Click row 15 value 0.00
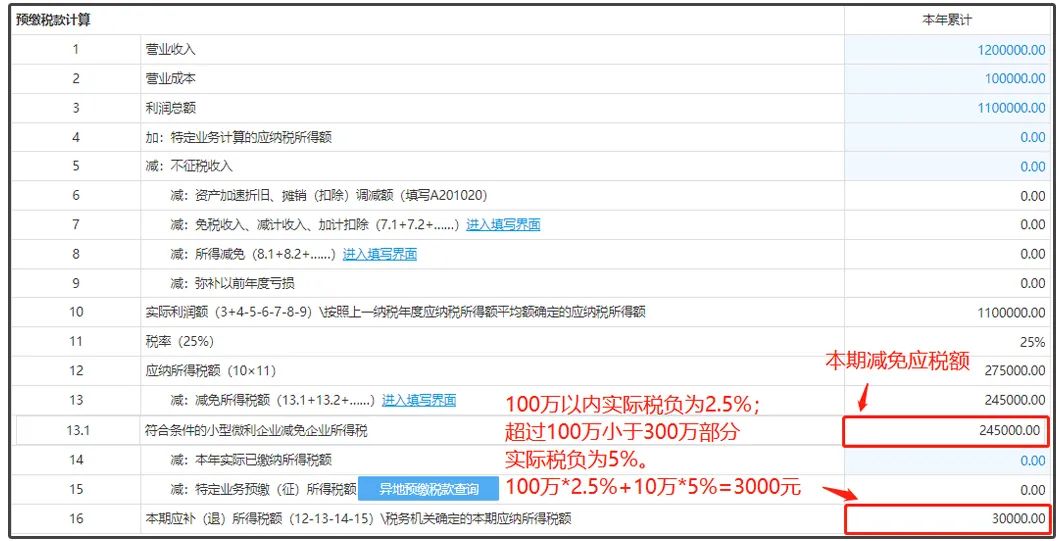Image resolution: width=1063 pixels, height=541 pixels. click(x=1033, y=489)
